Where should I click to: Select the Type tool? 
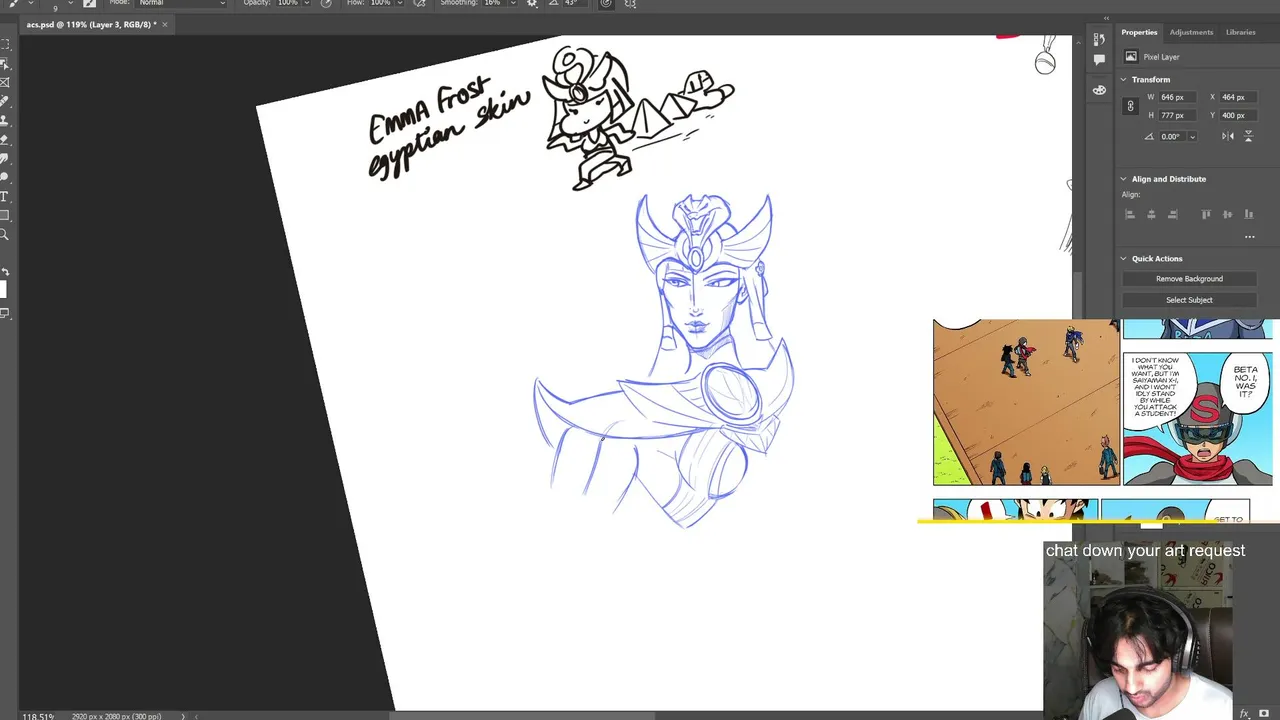(x=4, y=197)
